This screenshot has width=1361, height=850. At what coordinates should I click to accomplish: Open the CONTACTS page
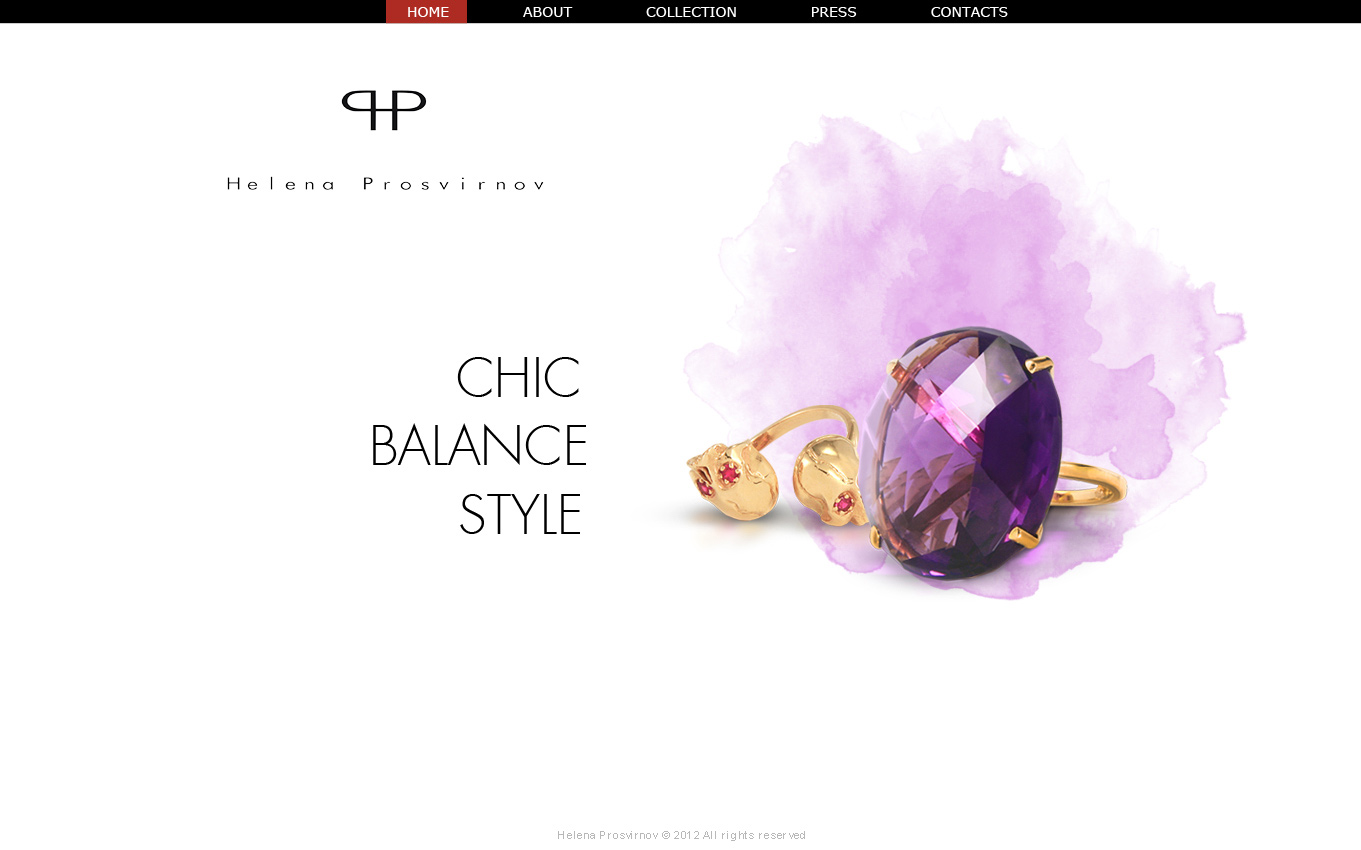click(969, 12)
